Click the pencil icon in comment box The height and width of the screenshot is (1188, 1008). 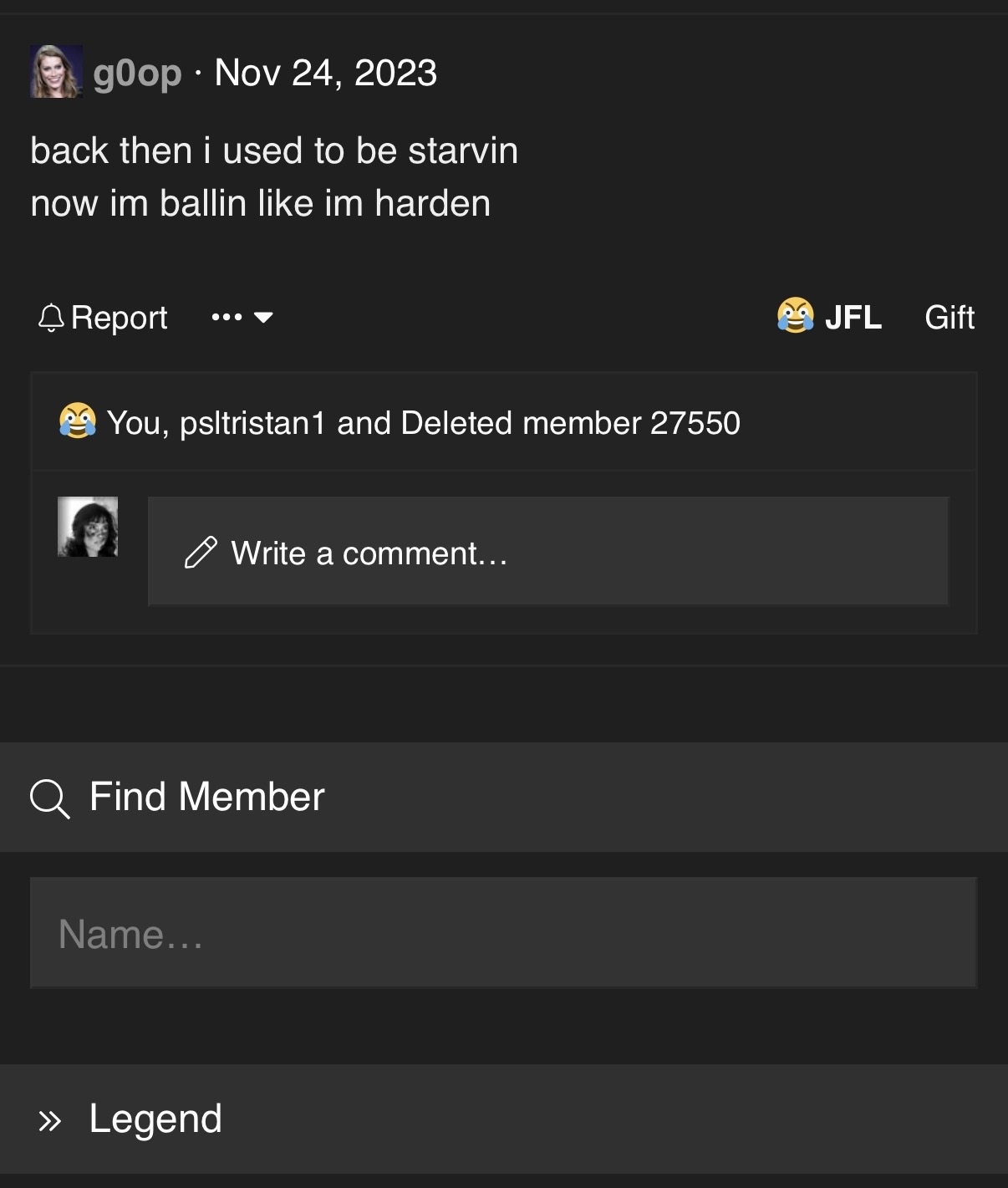point(201,553)
